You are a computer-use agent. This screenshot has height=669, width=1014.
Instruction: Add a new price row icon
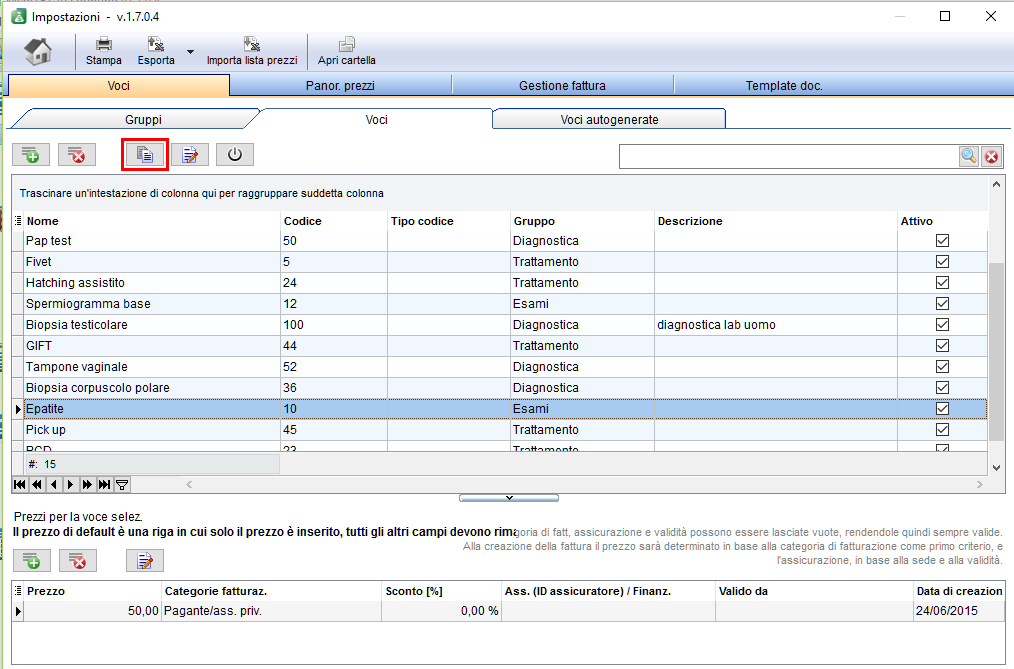point(32,560)
